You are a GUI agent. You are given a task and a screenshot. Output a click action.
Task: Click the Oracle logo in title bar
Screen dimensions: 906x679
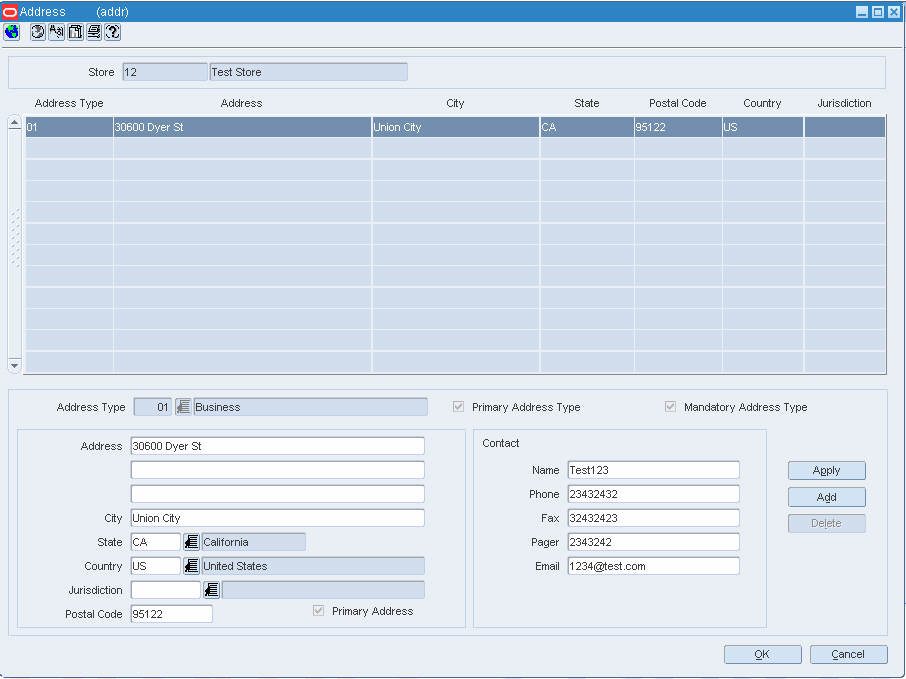(10, 12)
